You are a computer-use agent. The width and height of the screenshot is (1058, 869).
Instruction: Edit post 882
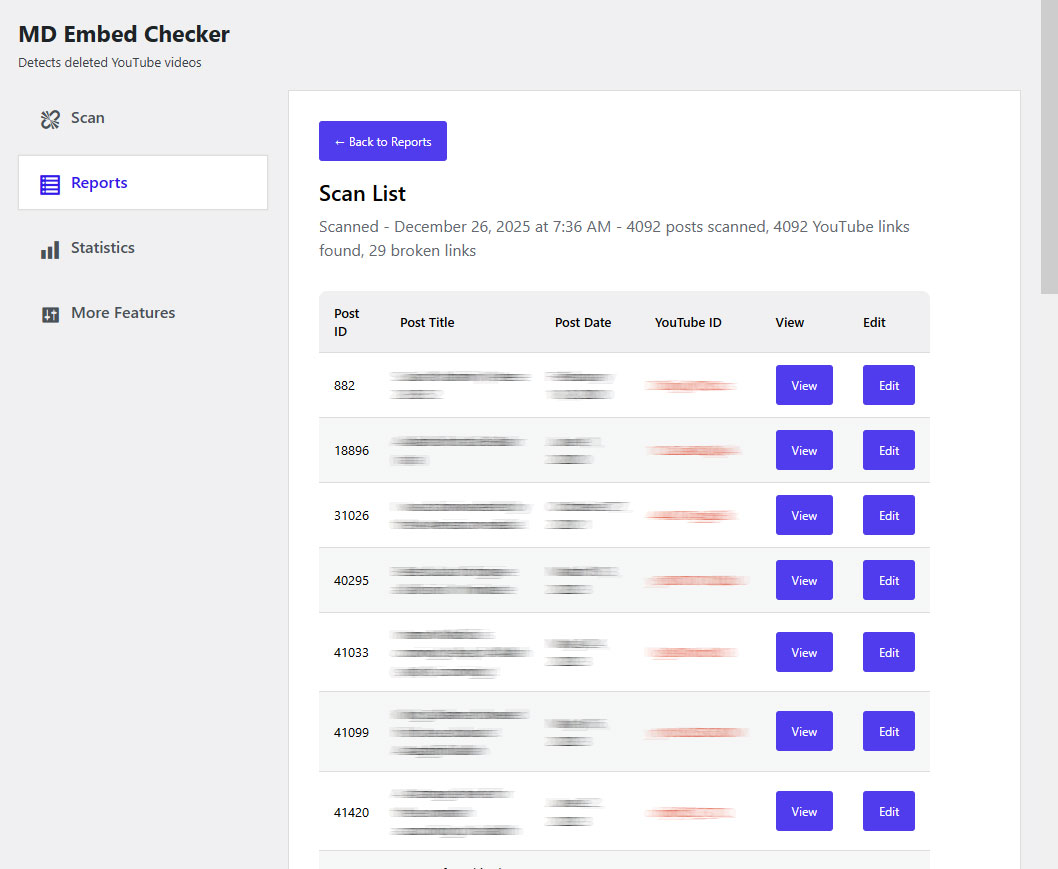click(x=889, y=385)
